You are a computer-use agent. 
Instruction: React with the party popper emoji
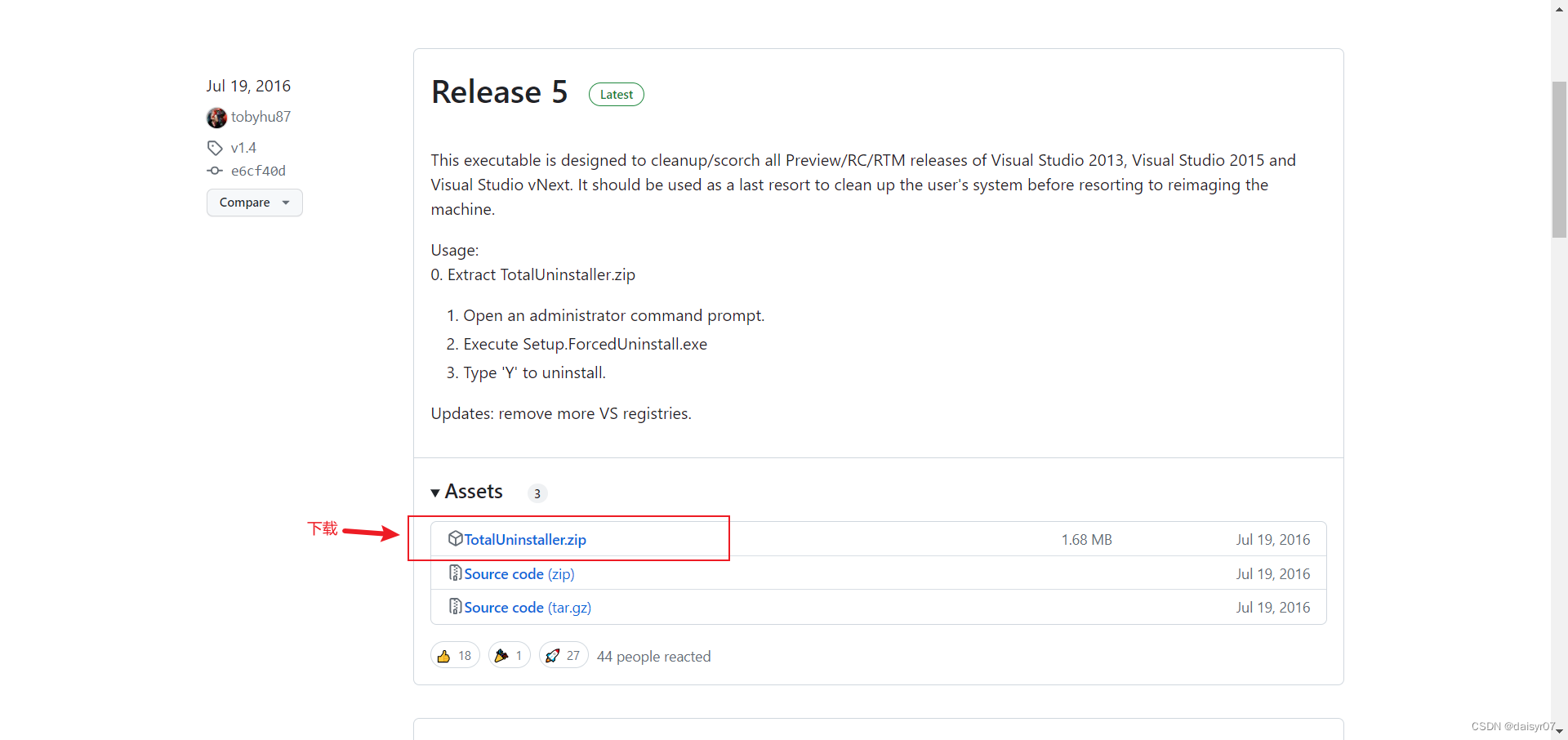(x=510, y=655)
